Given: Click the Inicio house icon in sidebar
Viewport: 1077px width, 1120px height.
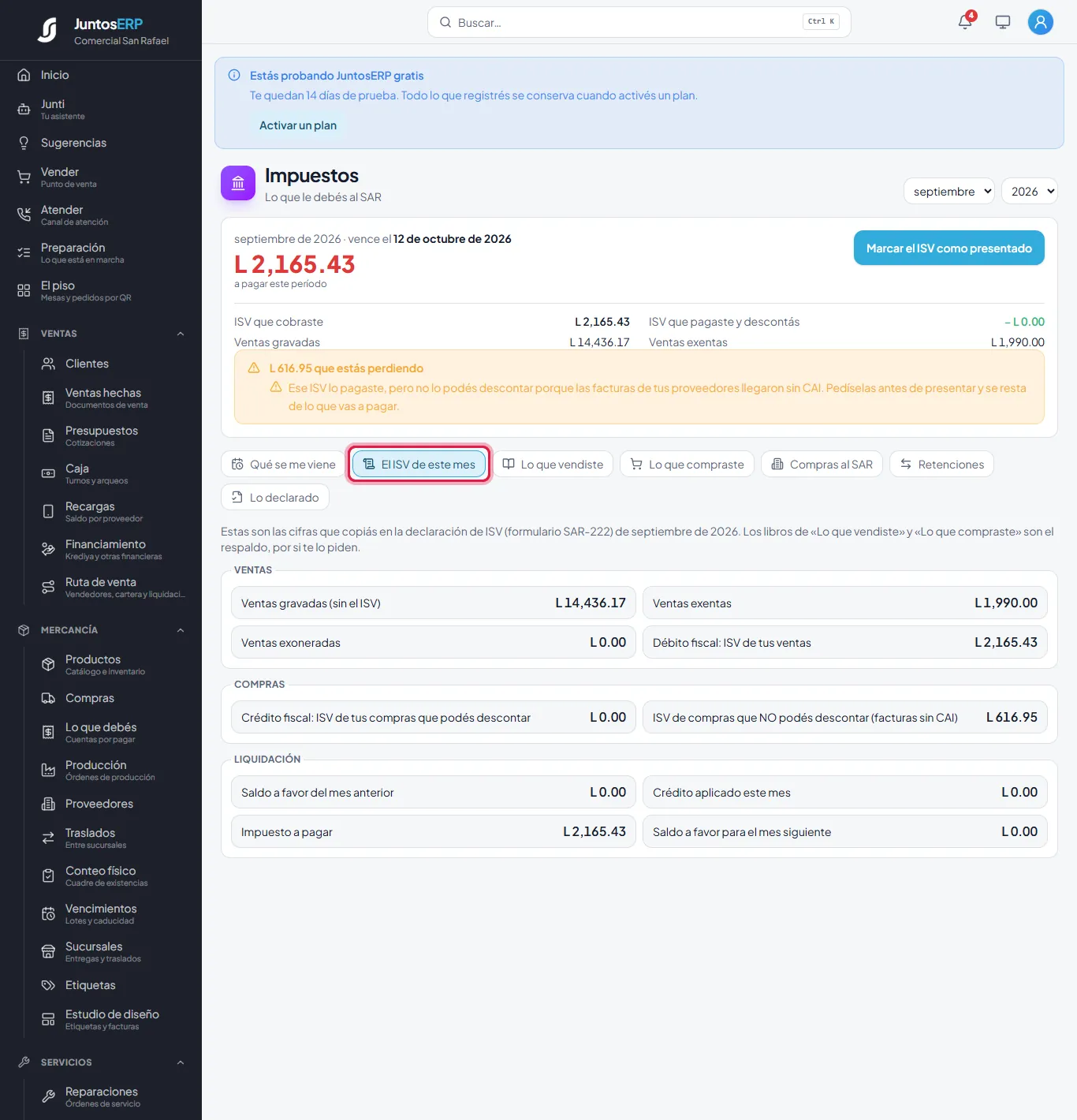Looking at the screenshot, I should pos(24,75).
